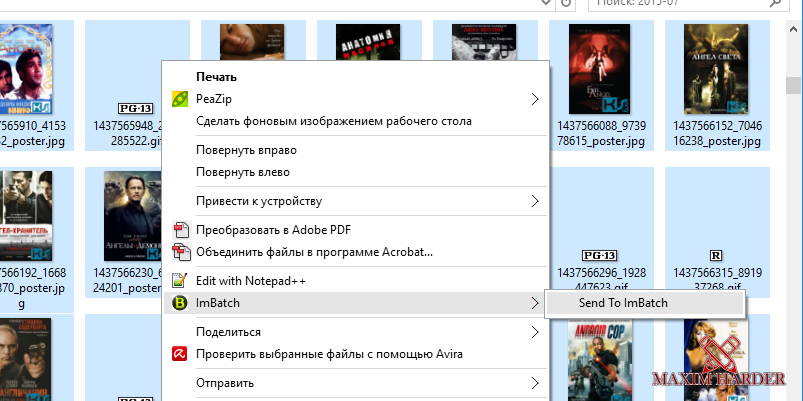This screenshot has width=803, height=401.
Task: Click Send To ImBatch submenu item
Action: click(644, 303)
